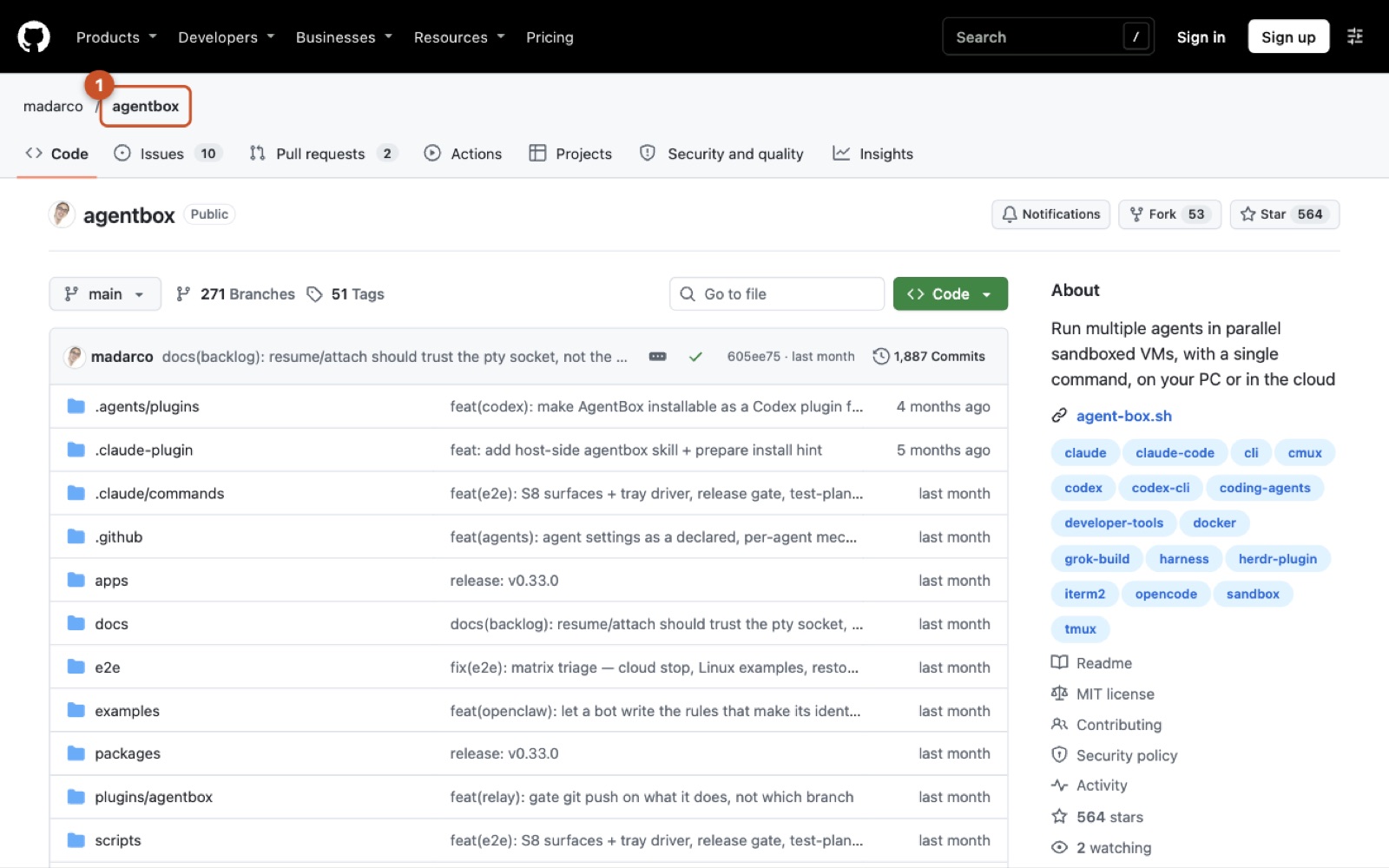Expand the Developers menu
Image resolution: width=1389 pixels, height=868 pixels.
click(x=227, y=37)
